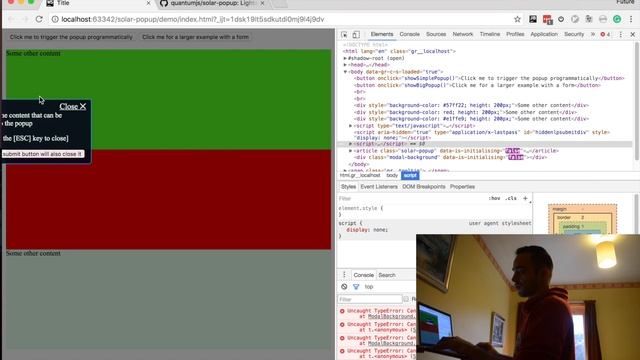Viewport: 640px width, 360px height.
Task: Open the Chrome three-dot menu
Action: point(631,19)
